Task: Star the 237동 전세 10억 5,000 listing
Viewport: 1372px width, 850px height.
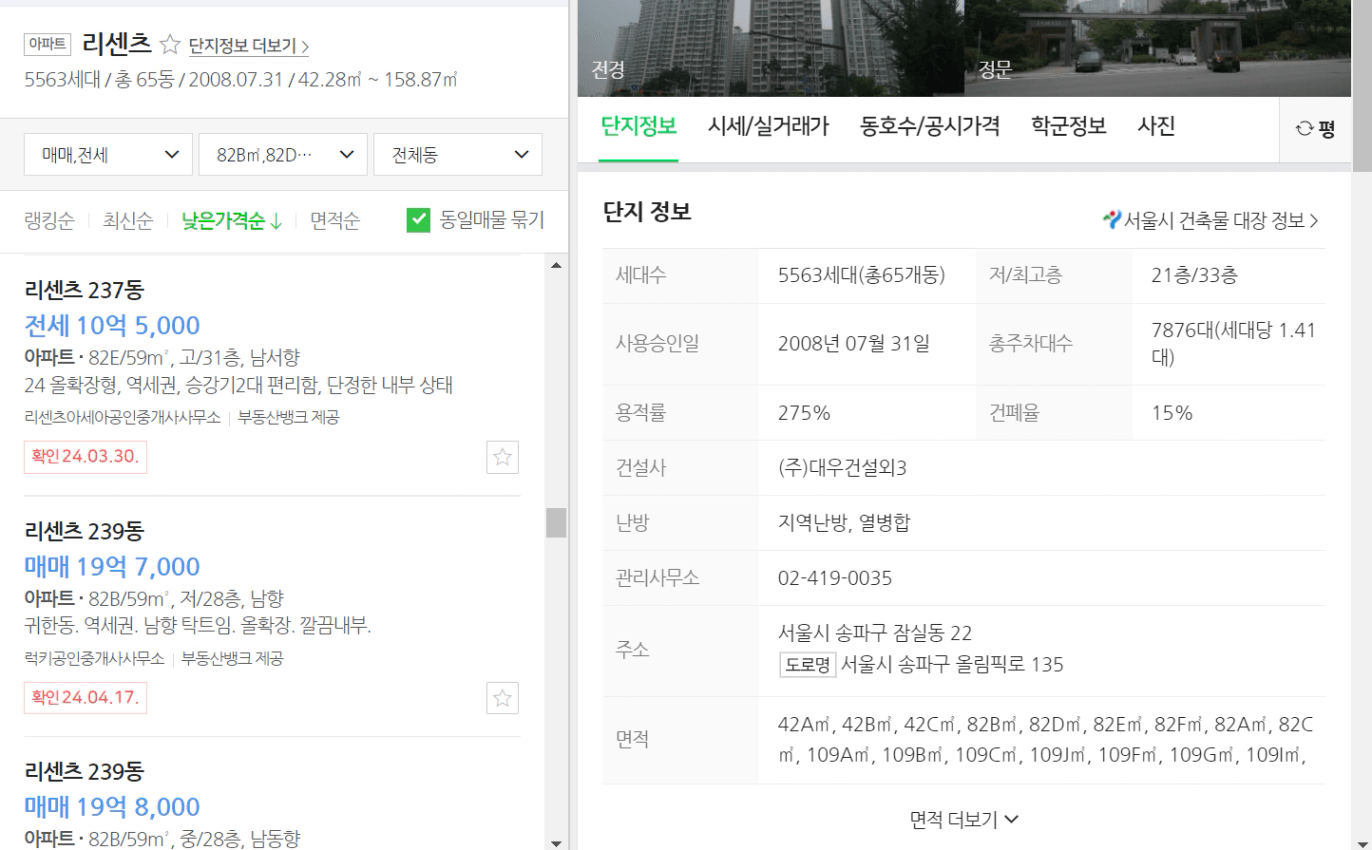Action: coord(503,457)
